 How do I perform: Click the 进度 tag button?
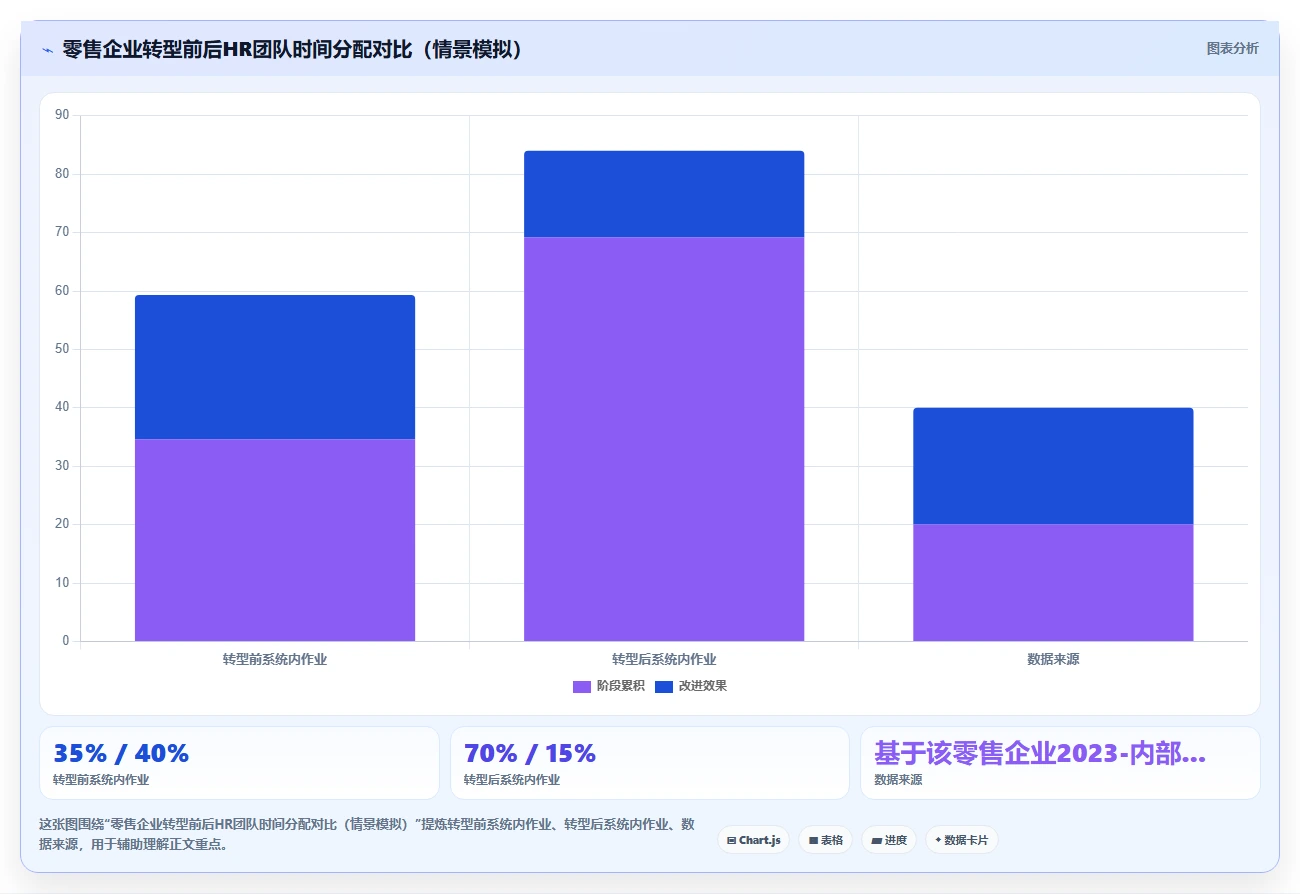(x=889, y=840)
